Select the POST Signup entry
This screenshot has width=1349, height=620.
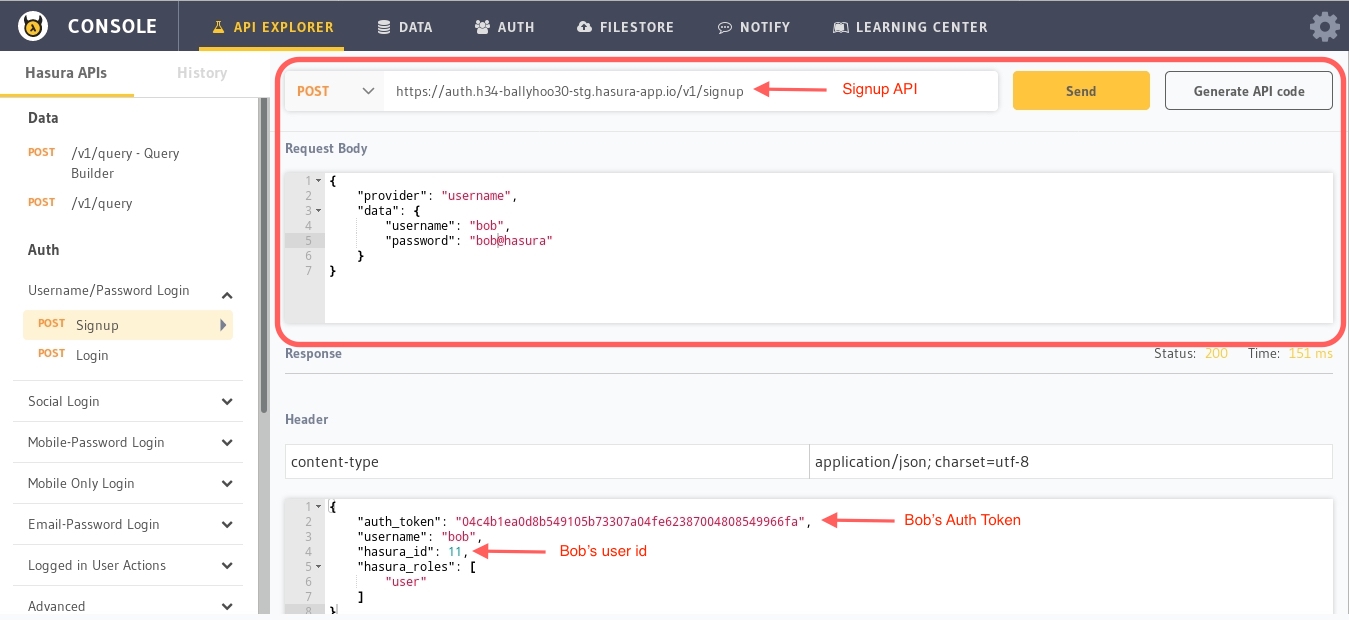[128, 325]
